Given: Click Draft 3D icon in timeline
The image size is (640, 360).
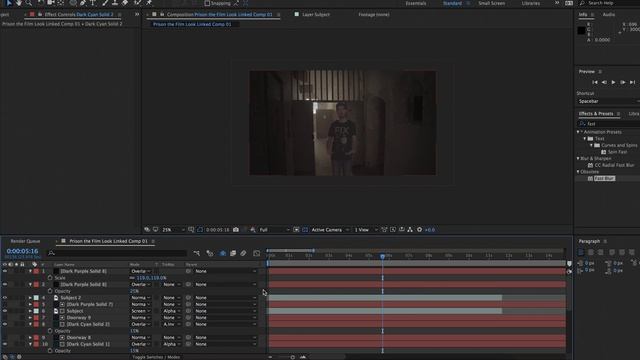Looking at the screenshot, I should pos(210,253).
